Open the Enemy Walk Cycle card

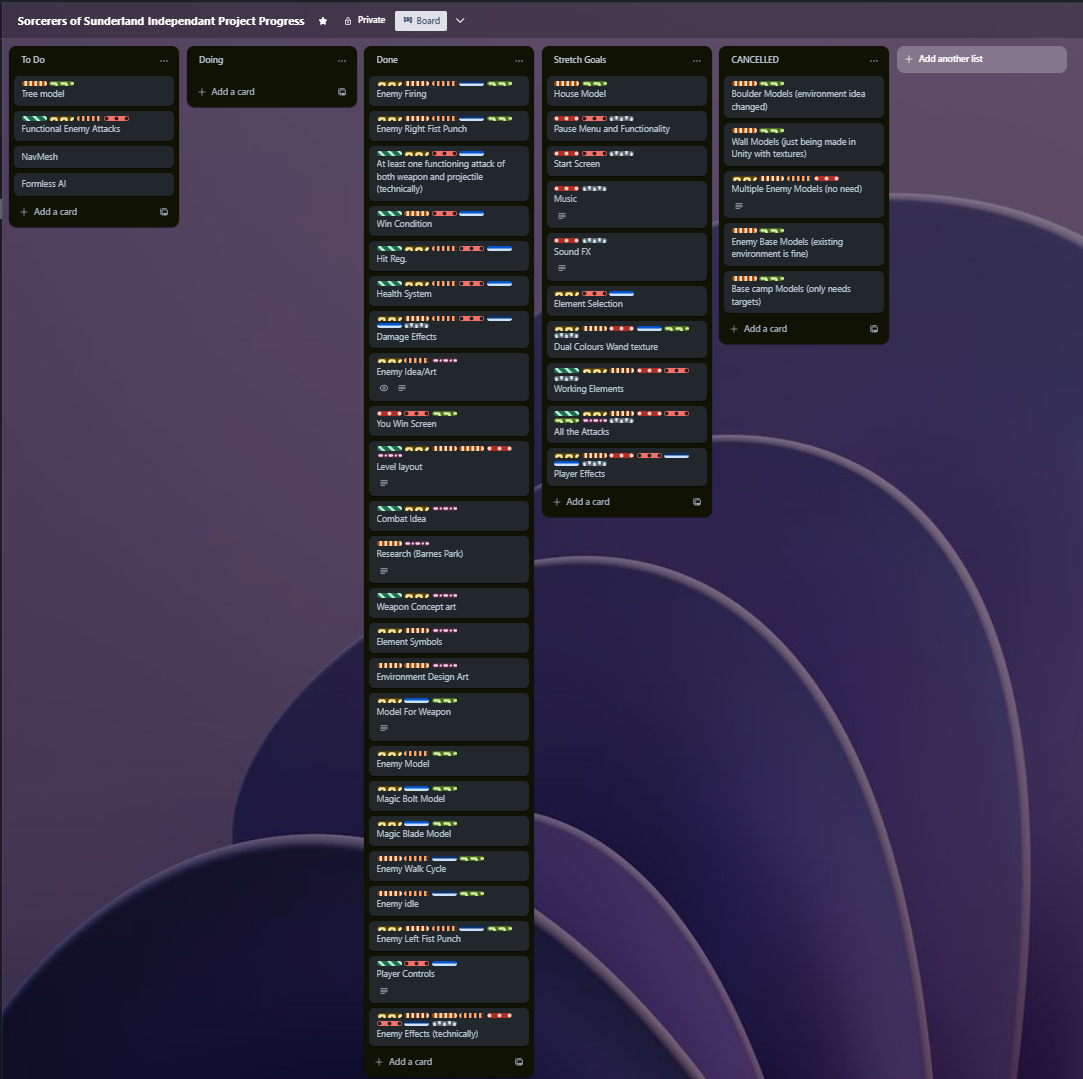tap(449, 866)
